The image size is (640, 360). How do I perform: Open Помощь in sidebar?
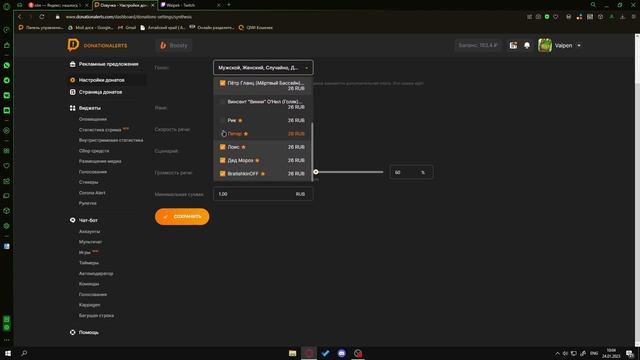point(88,333)
